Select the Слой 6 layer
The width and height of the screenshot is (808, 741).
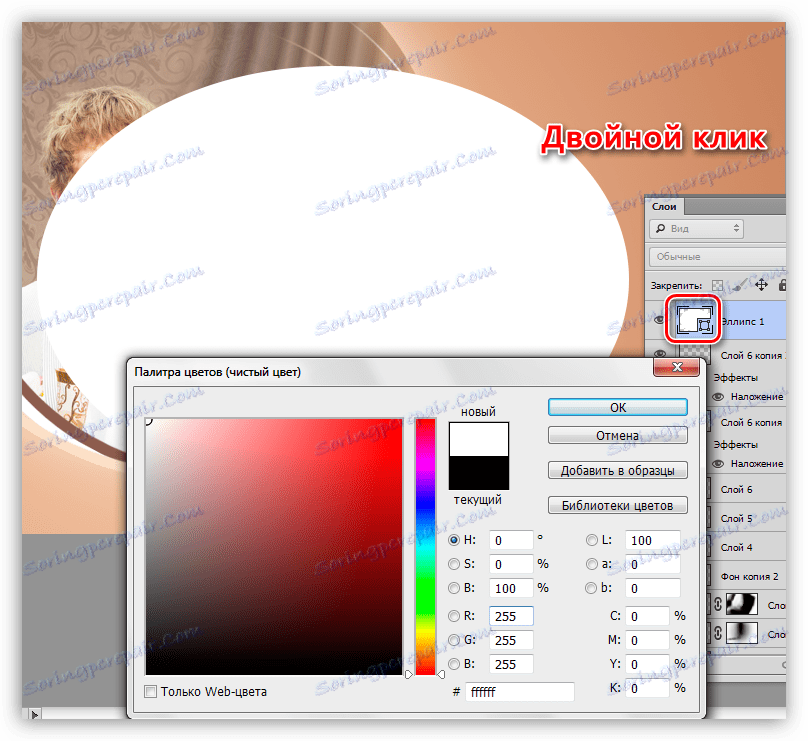click(x=736, y=489)
